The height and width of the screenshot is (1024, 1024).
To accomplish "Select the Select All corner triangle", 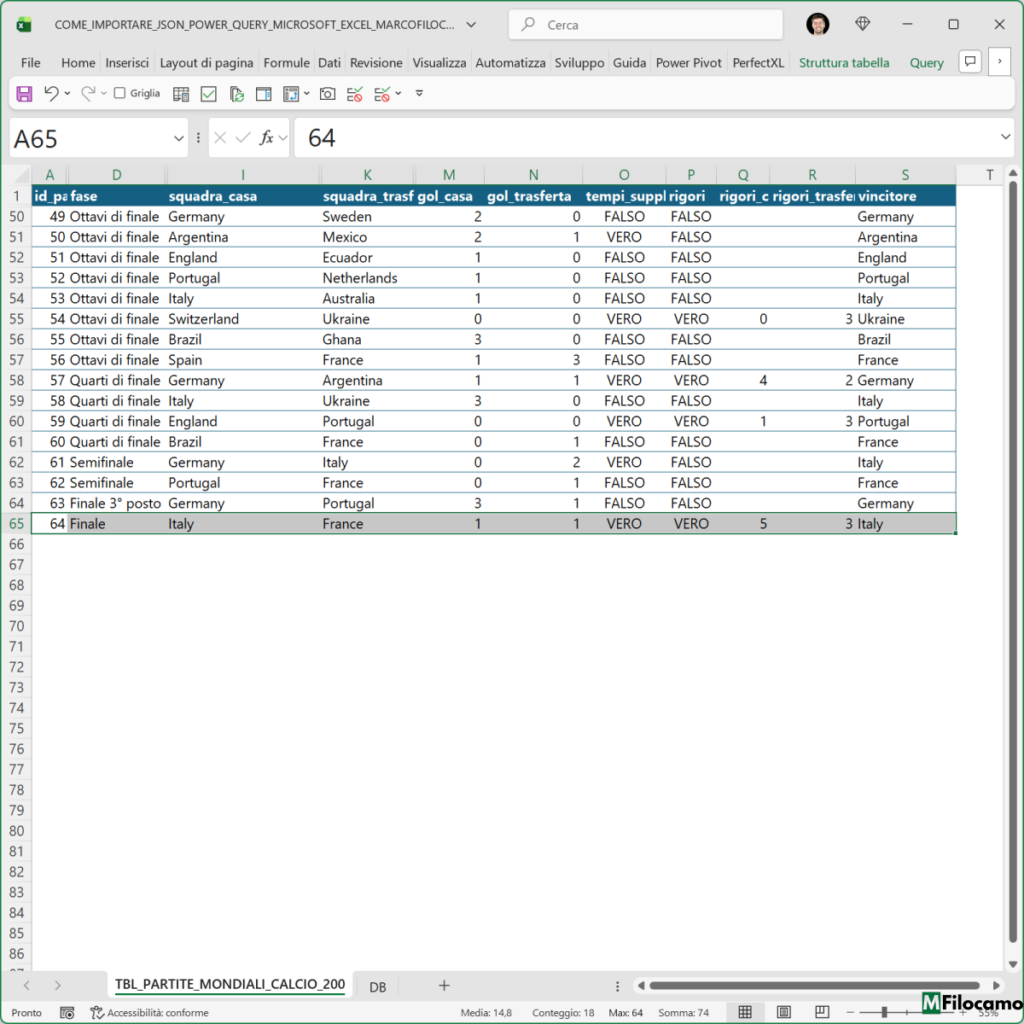I will click(22, 174).
